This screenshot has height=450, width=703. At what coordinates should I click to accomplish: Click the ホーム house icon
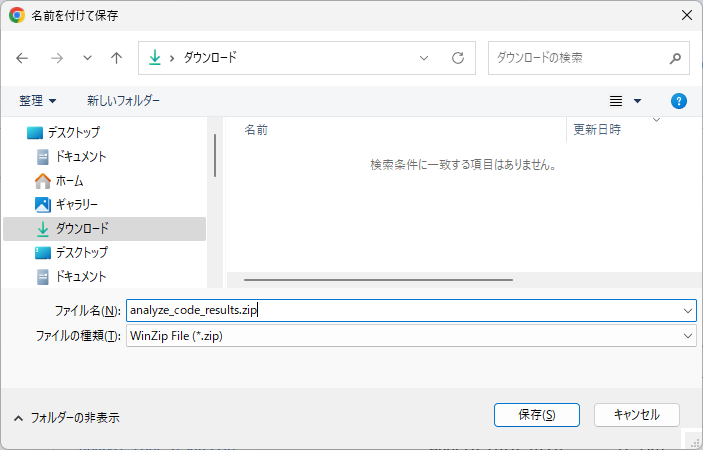[43, 181]
